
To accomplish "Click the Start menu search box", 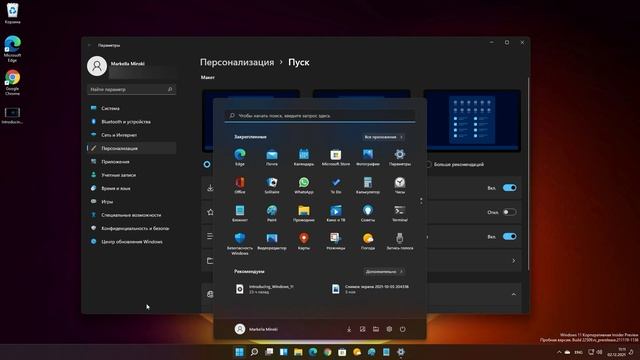I will coord(320,116).
